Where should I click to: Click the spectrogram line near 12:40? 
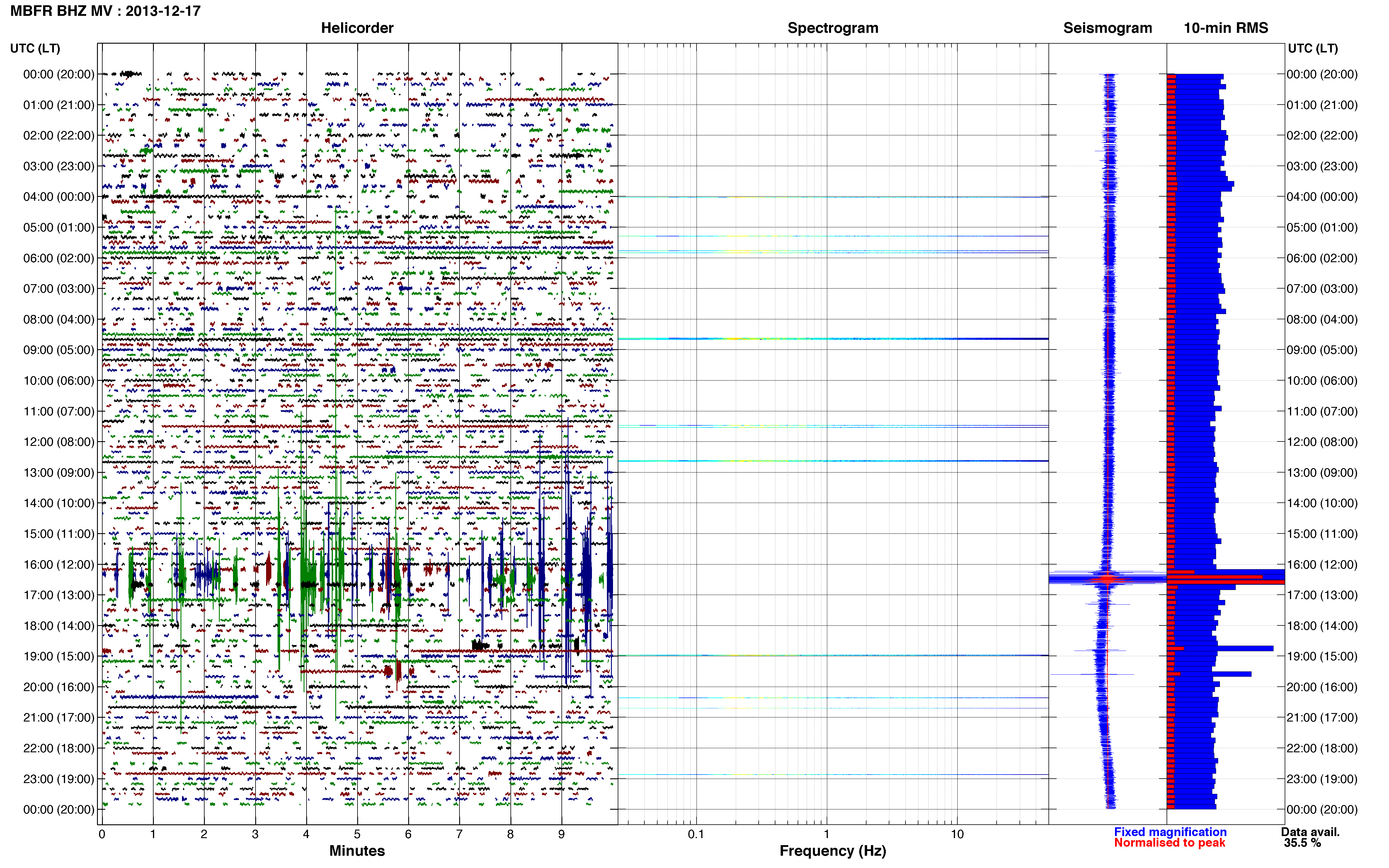click(x=833, y=461)
